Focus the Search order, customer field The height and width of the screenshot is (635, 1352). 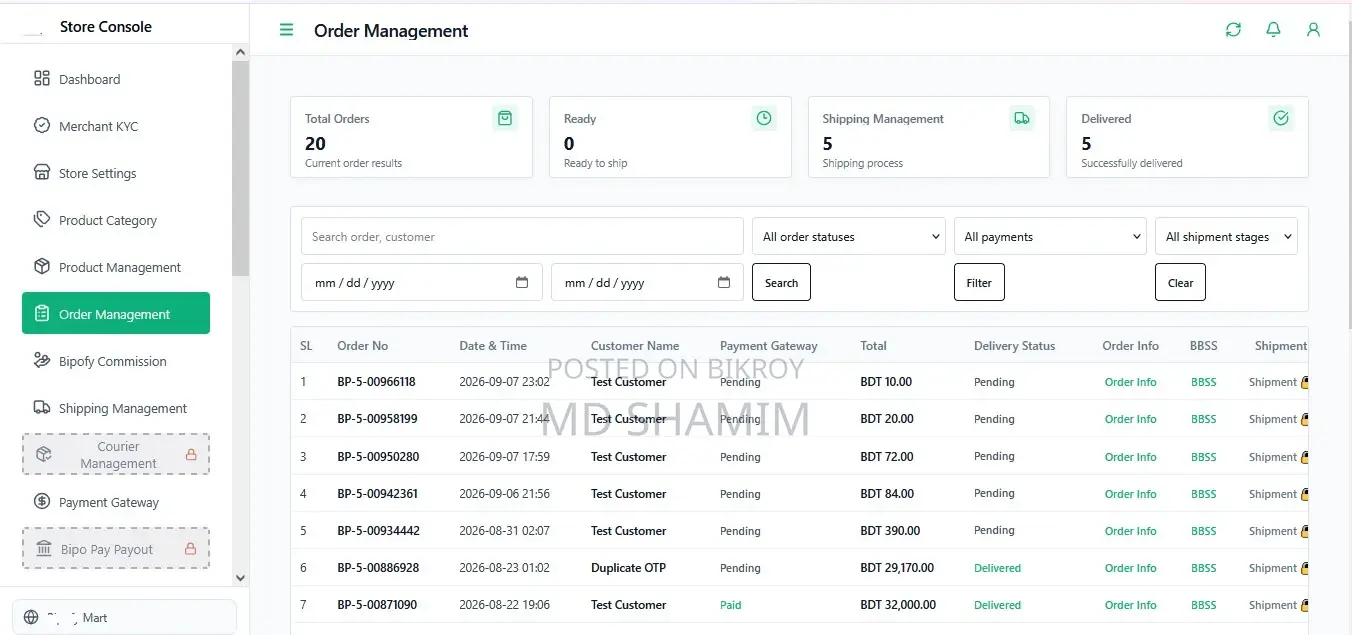pos(522,237)
